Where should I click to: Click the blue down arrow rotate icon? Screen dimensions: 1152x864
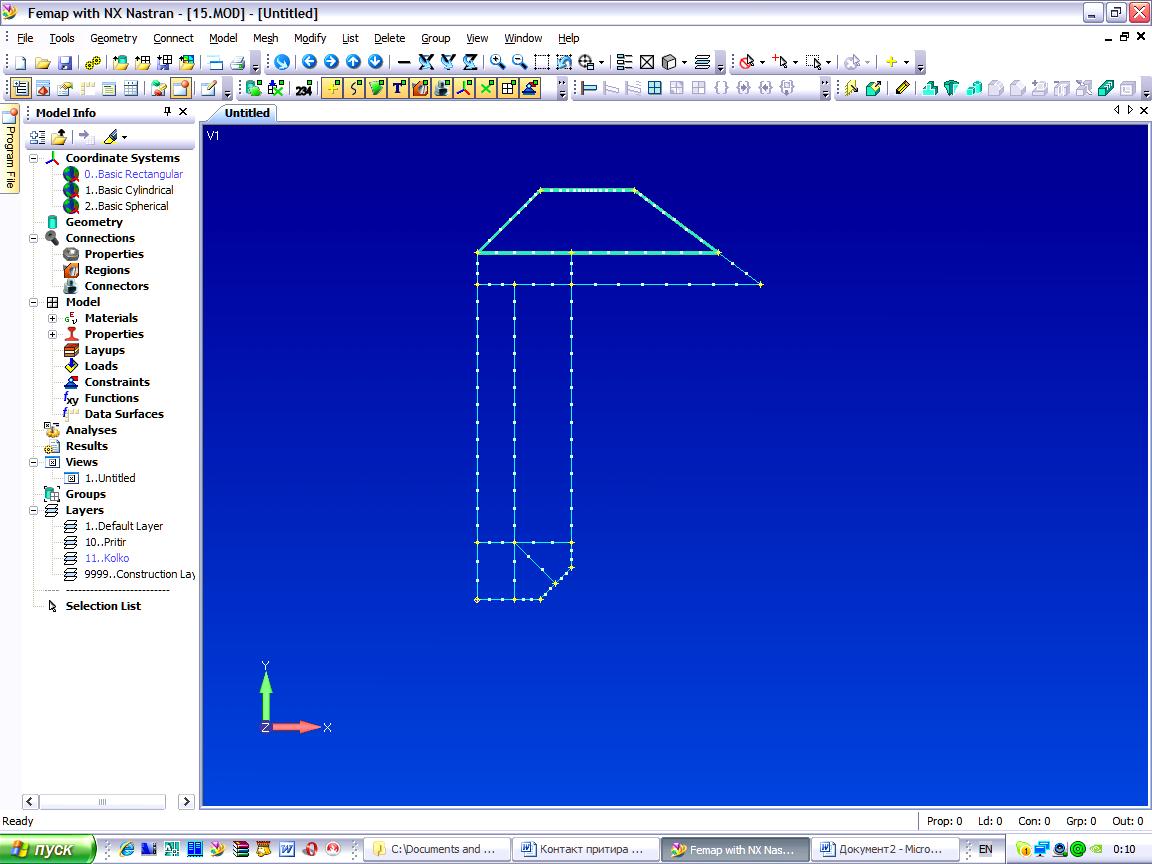(375, 62)
